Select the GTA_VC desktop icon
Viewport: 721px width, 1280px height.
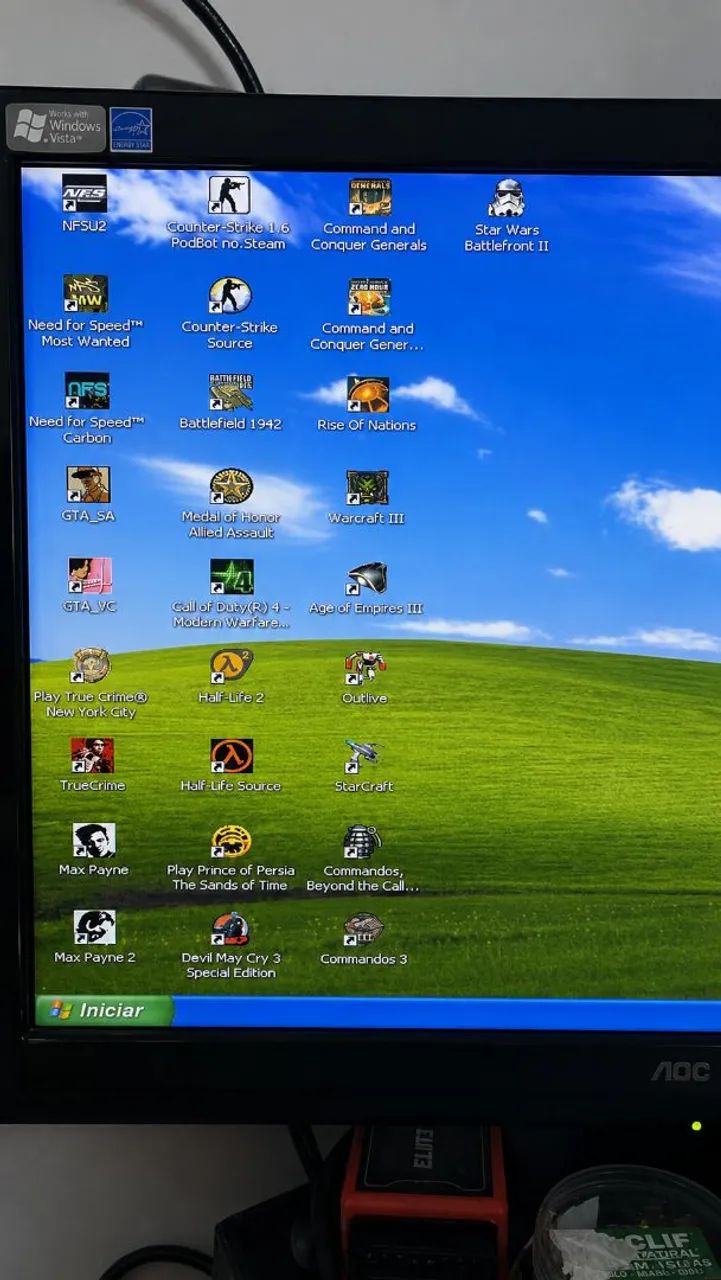point(90,576)
